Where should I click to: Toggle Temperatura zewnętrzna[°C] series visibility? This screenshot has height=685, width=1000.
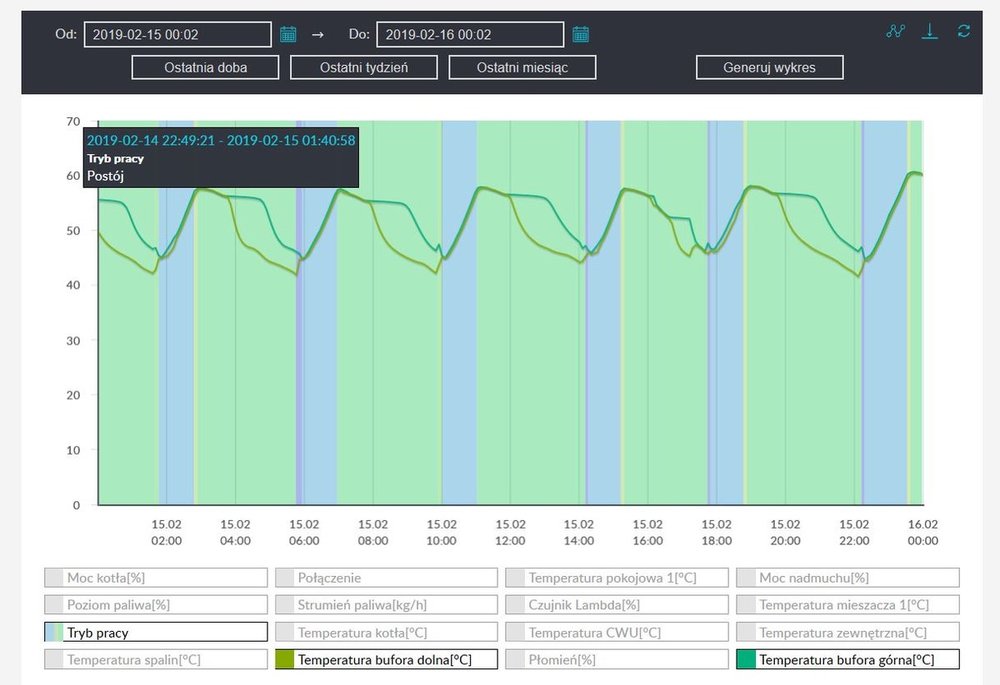[848, 632]
